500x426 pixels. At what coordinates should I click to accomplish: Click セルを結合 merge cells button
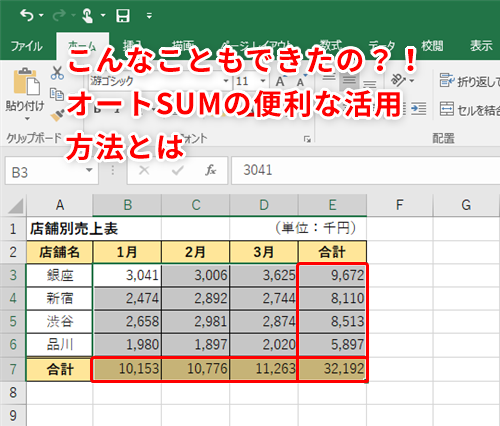[469, 110]
